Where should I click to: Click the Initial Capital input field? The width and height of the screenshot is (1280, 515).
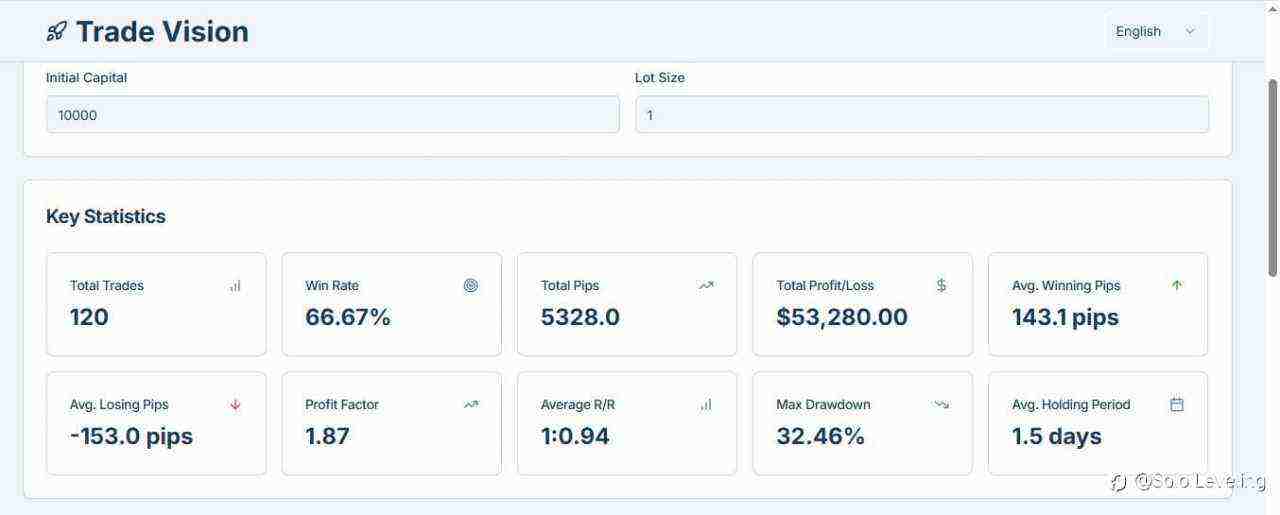pyautogui.click(x=333, y=115)
